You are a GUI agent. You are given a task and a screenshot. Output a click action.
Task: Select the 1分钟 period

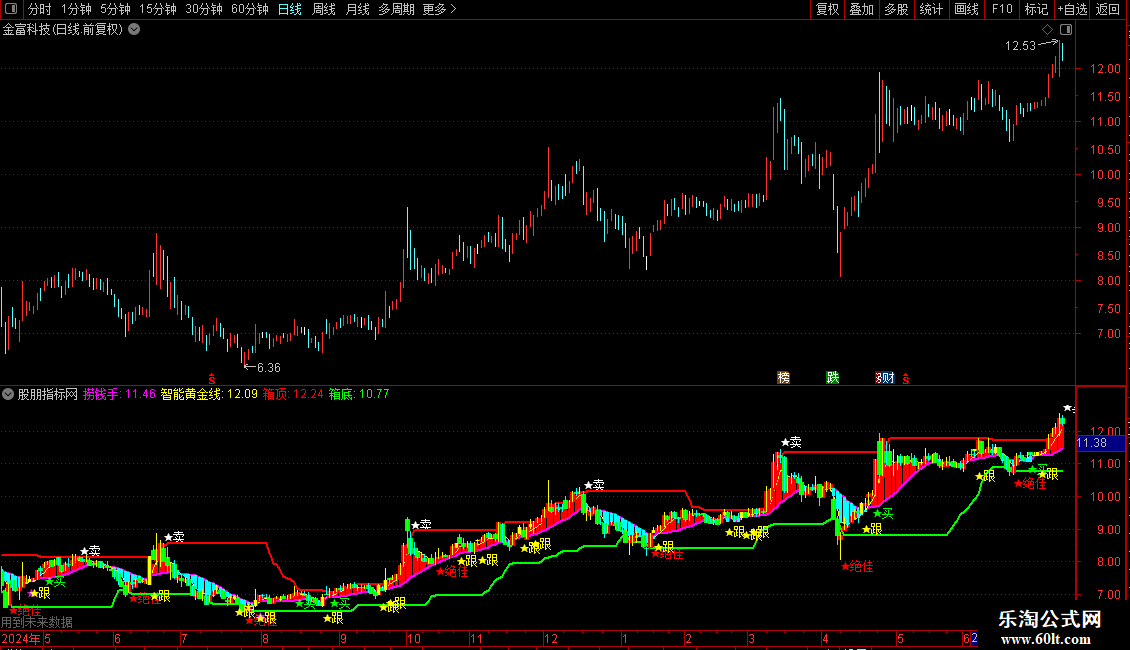point(76,9)
